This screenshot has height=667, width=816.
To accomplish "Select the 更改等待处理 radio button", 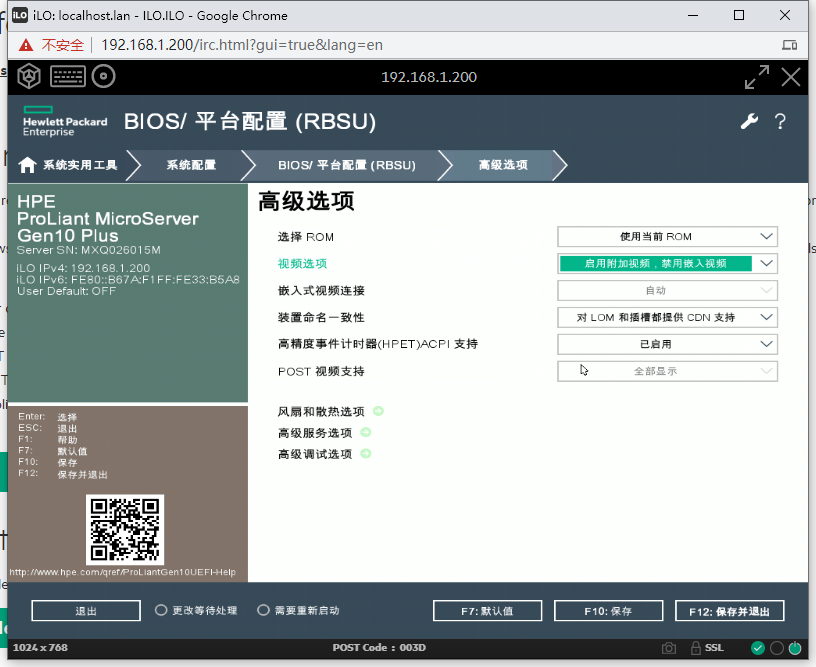I will coord(159,610).
